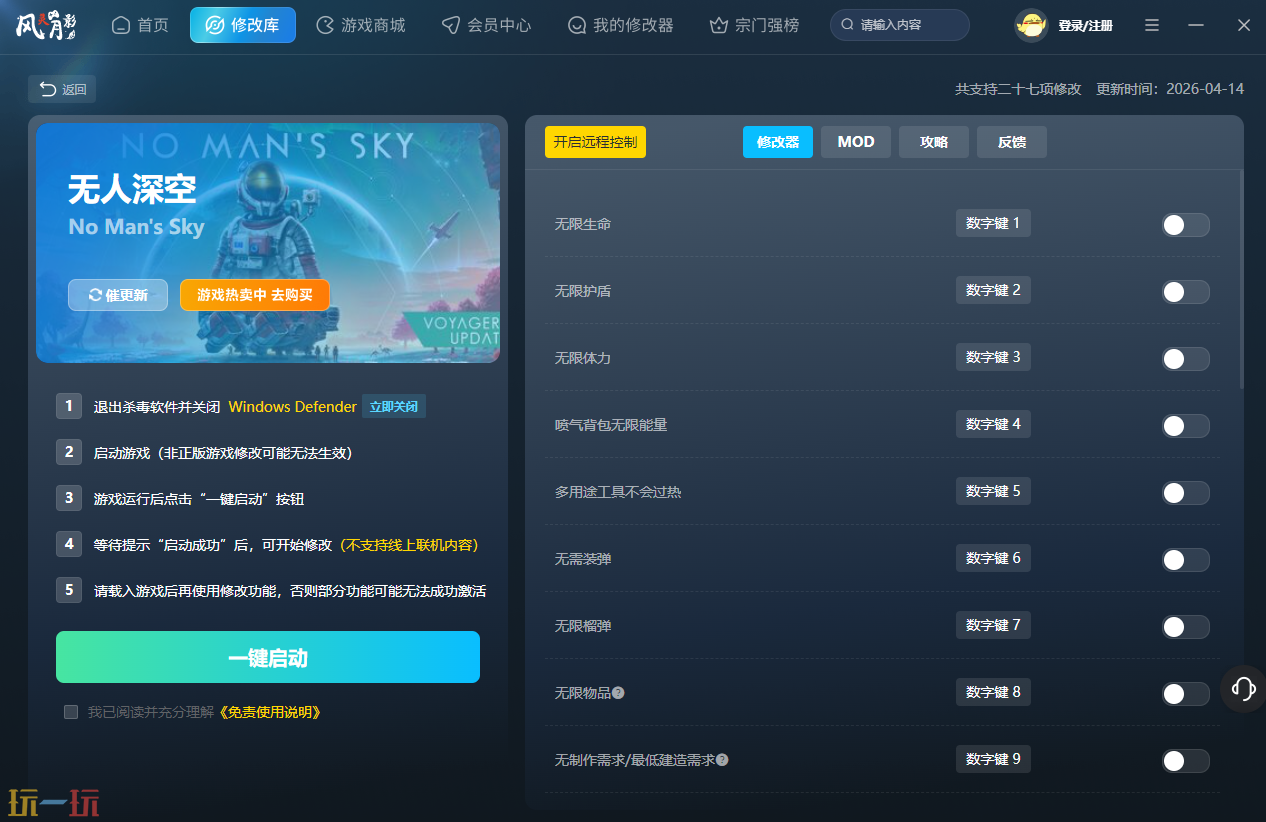
Task: Click 数字键 1 hotkey for 无限生命
Action: (x=993, y=223)
